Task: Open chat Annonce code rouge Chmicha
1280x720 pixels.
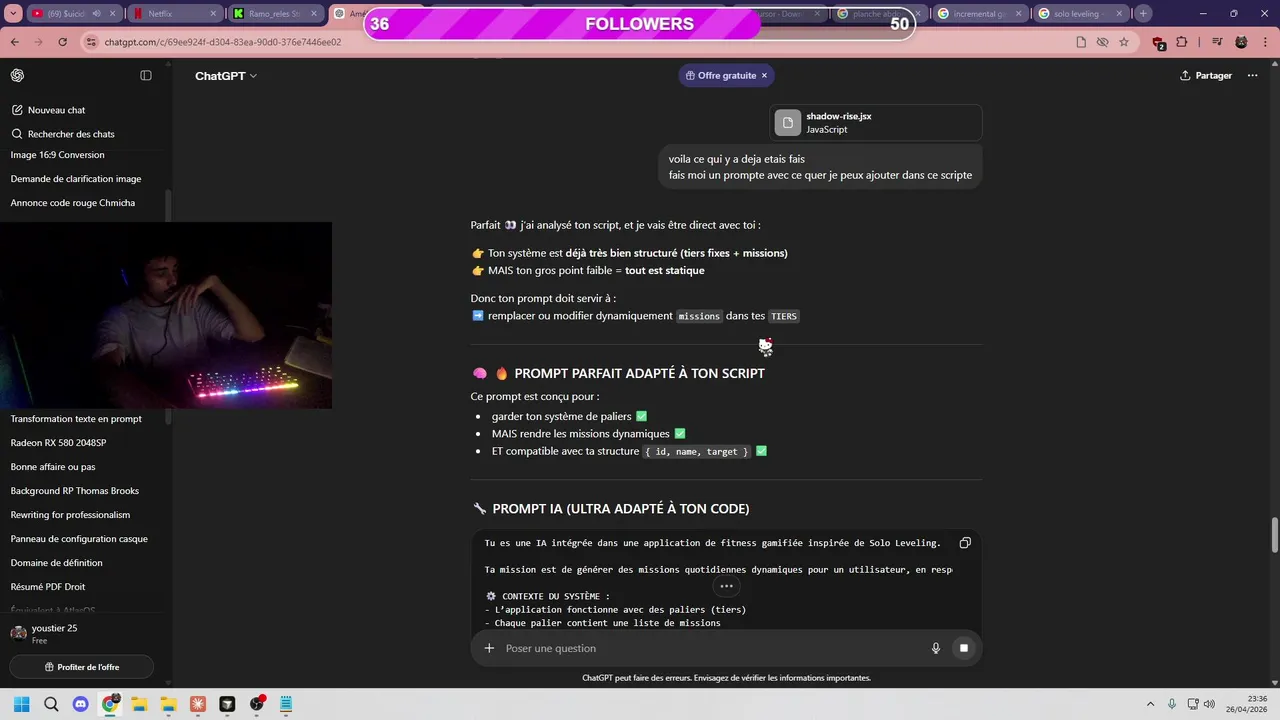Action: pyautogui.click(x=73, y=203)
